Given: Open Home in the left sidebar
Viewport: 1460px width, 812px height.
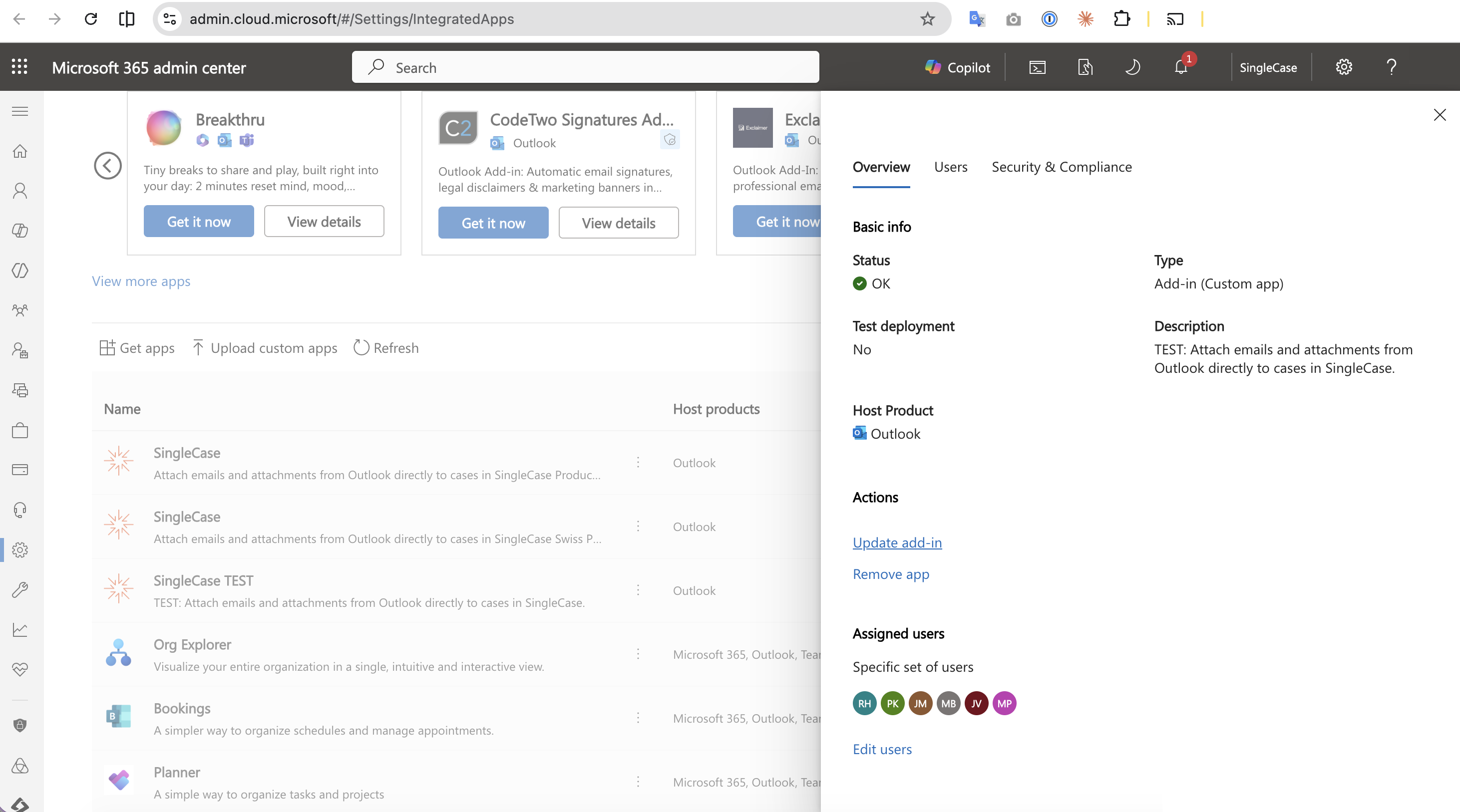Looking at the screenshot, I should point(20,151).
